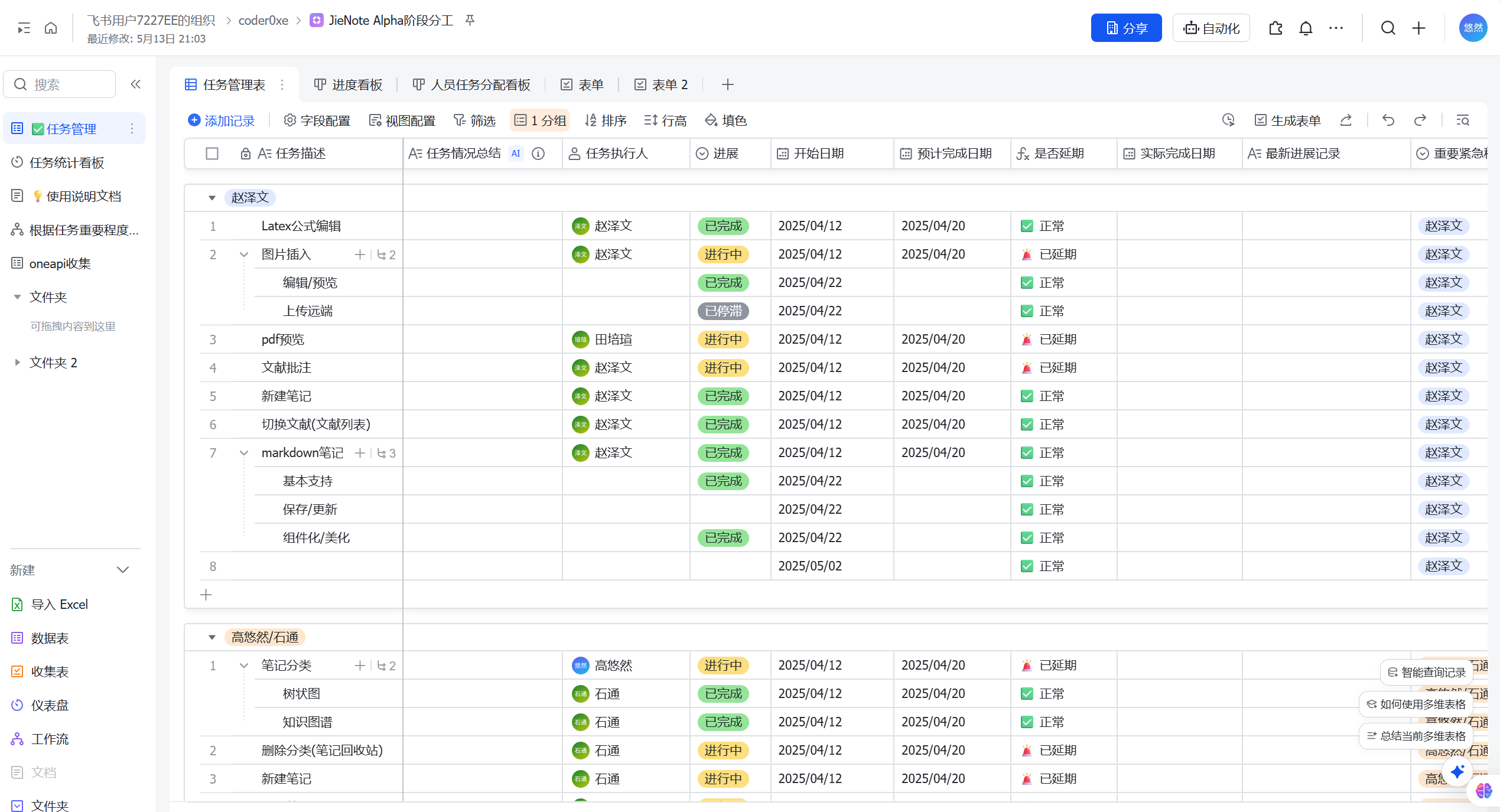Click the info icon beside 任务情况总结

(x=538, y=154)
